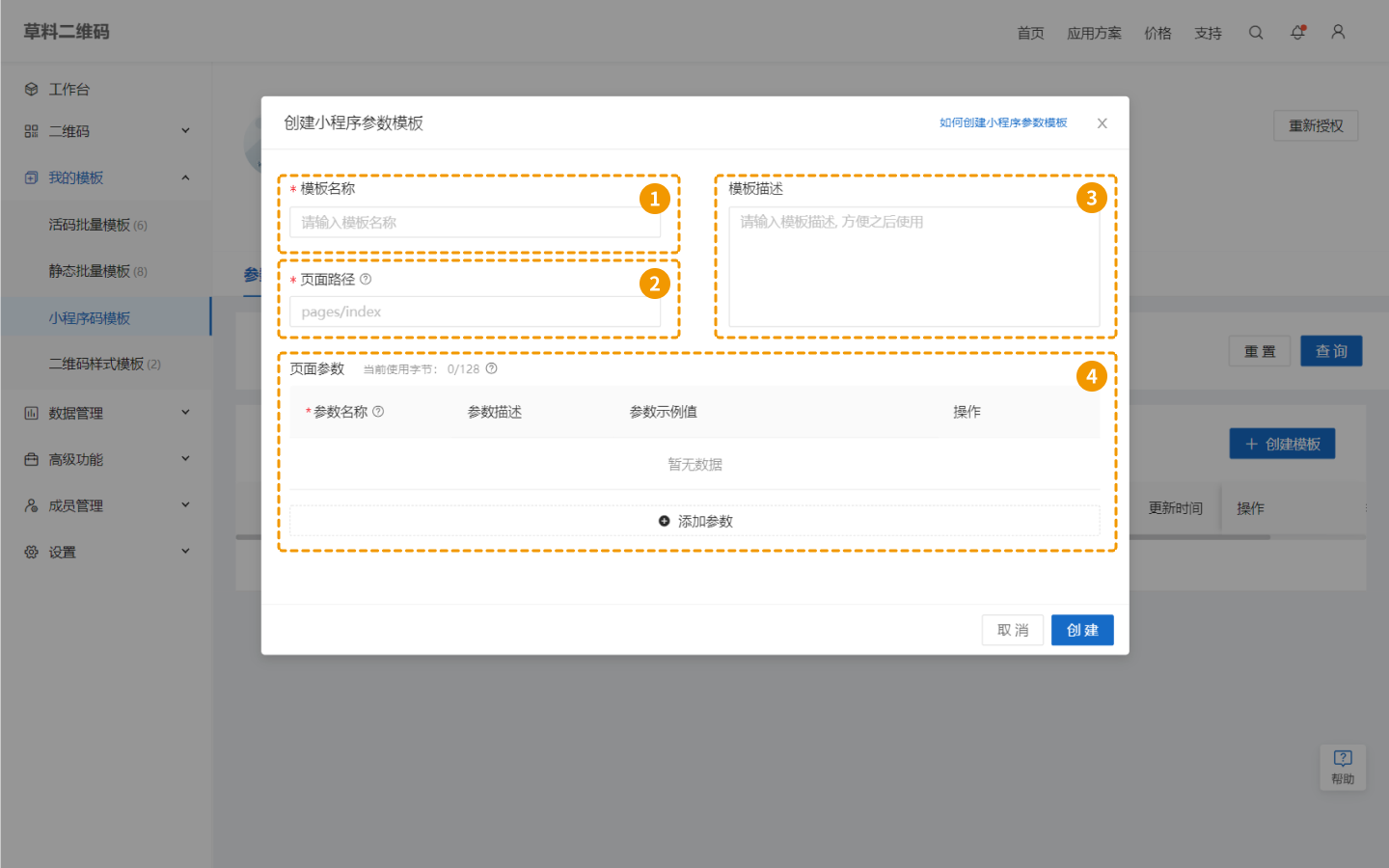Click the 更新时间 column header

pos(1175,508)
